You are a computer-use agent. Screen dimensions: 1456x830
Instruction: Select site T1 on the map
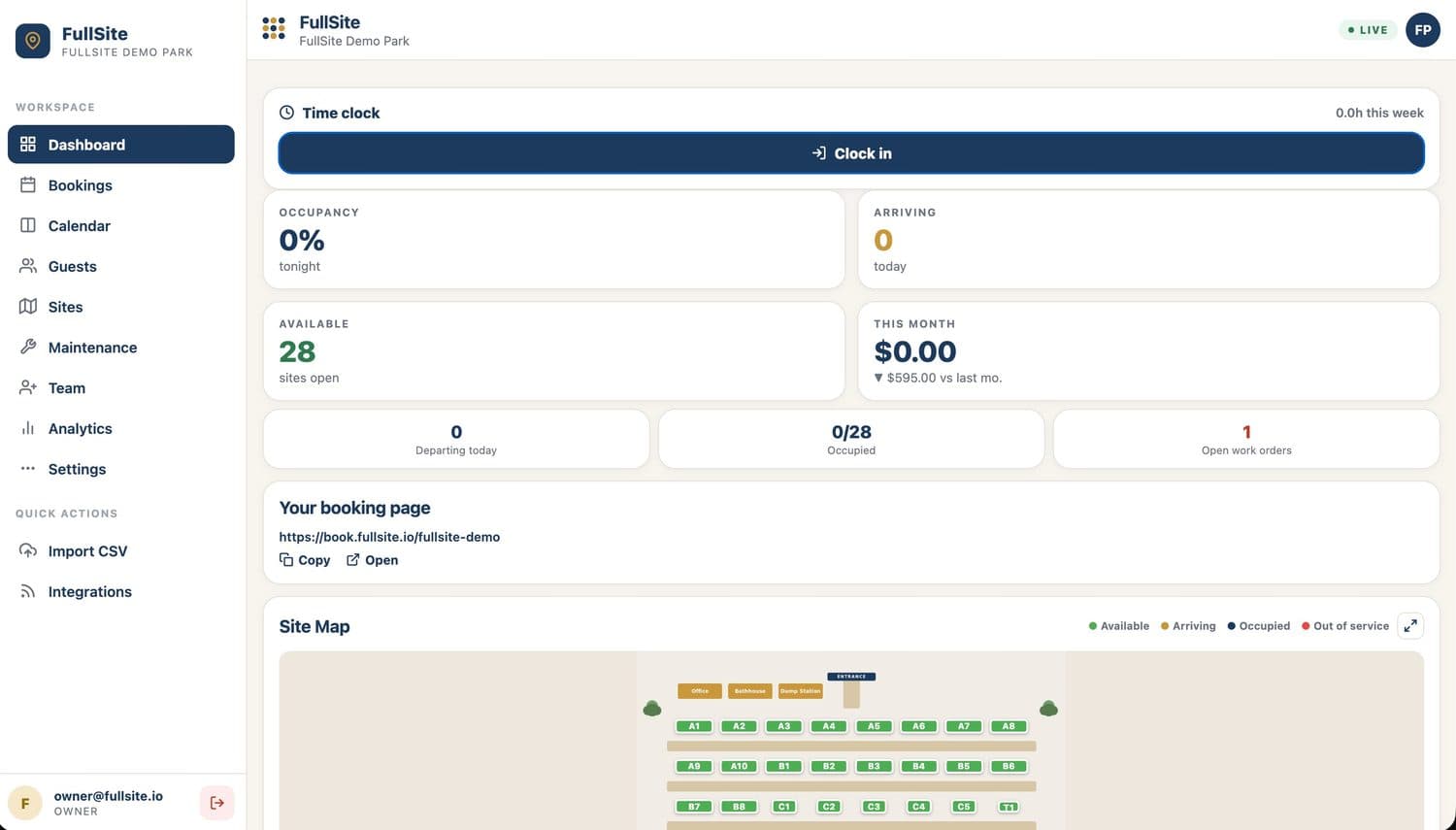1009,807
